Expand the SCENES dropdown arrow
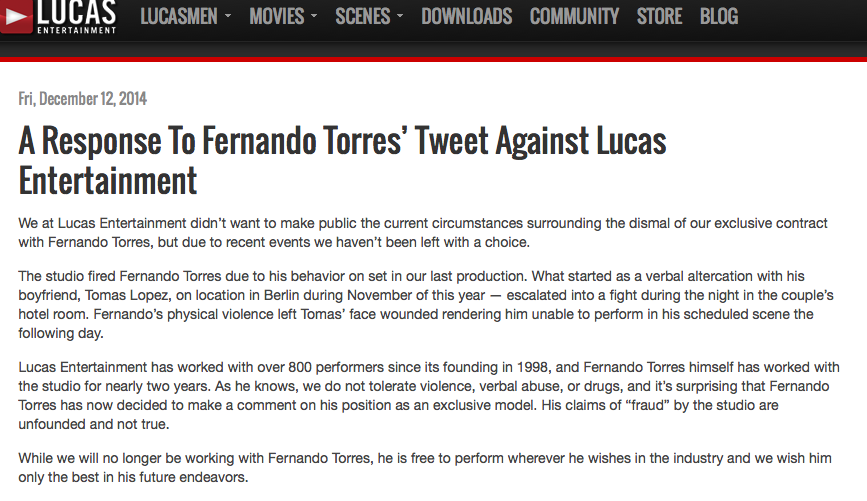867x501 pixels. (x=400, y=16)
